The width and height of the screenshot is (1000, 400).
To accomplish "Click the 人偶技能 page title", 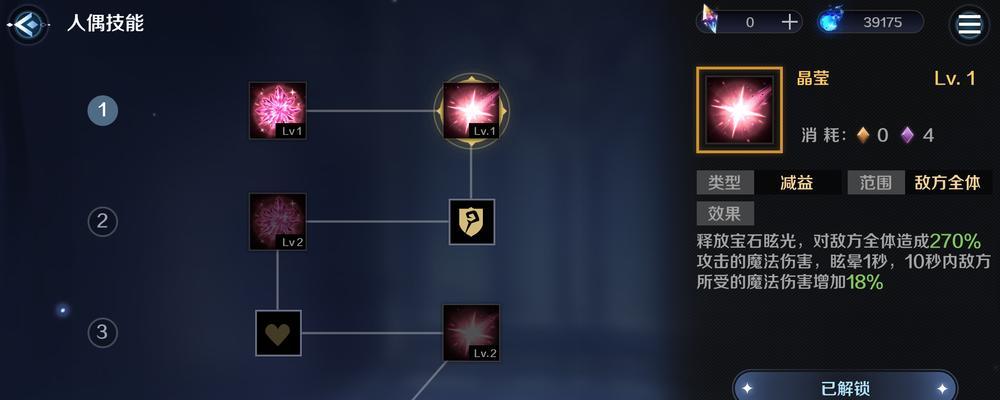I will pos(105,23).
